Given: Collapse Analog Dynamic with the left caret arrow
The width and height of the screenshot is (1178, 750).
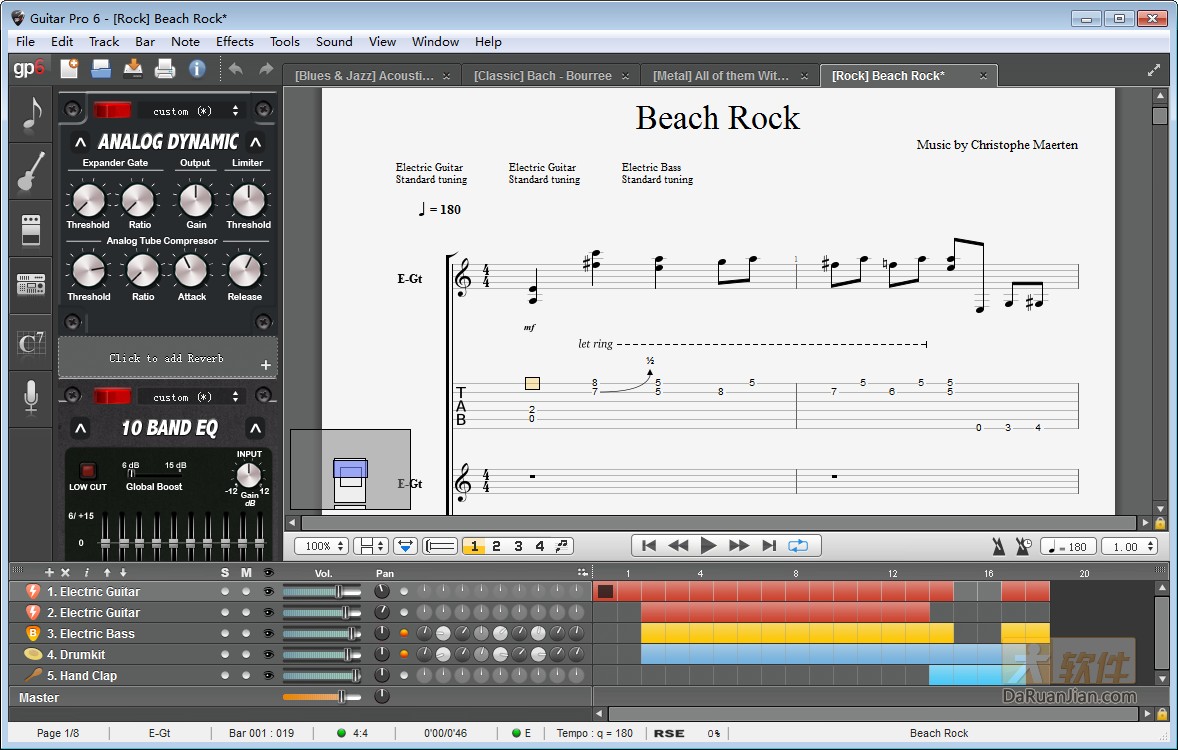Looking at the screenshot, I should (x=80, y=142).
